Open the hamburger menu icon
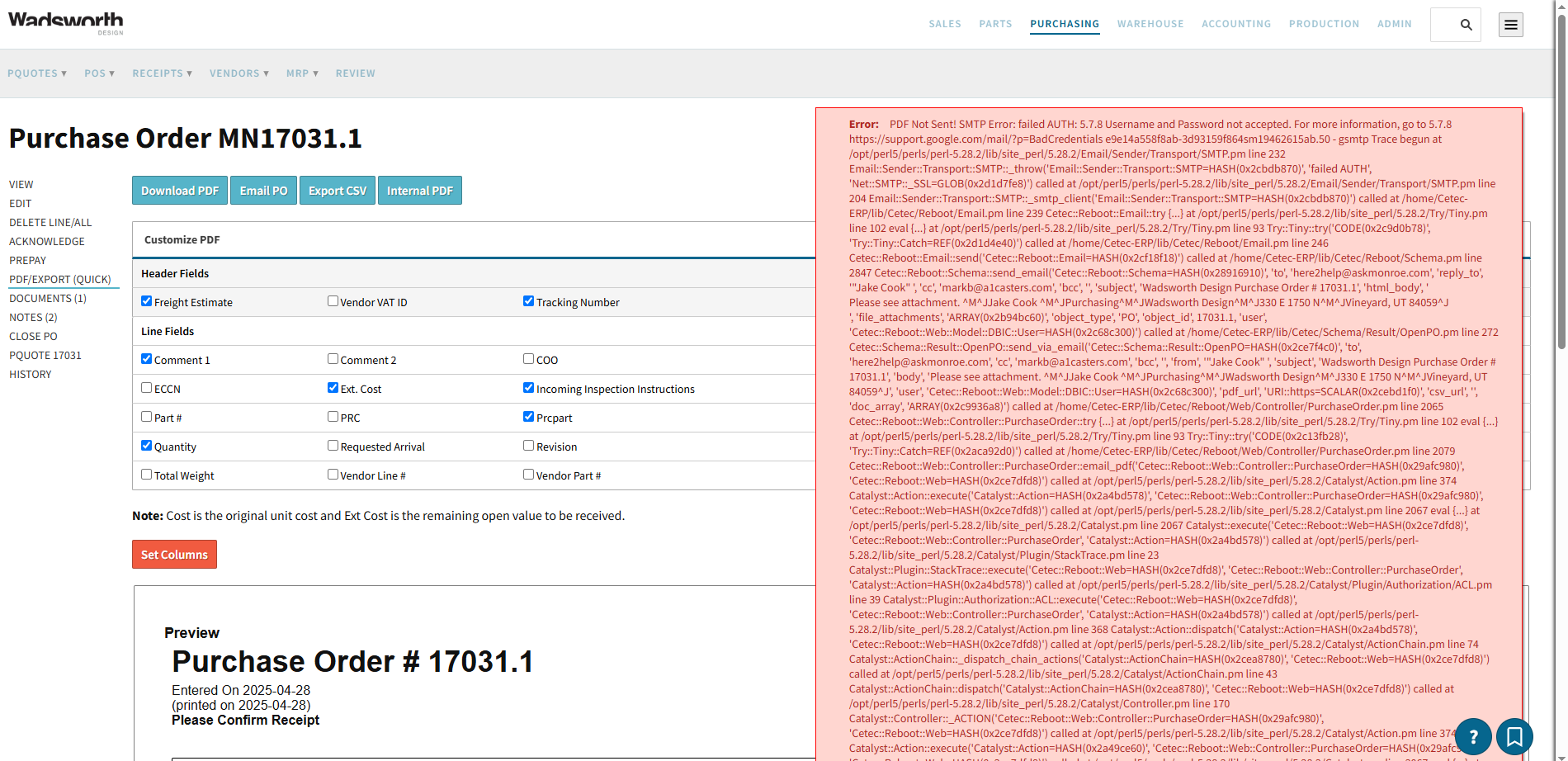The height and width of the screenshot is (761, 1568). point(1511,25)
